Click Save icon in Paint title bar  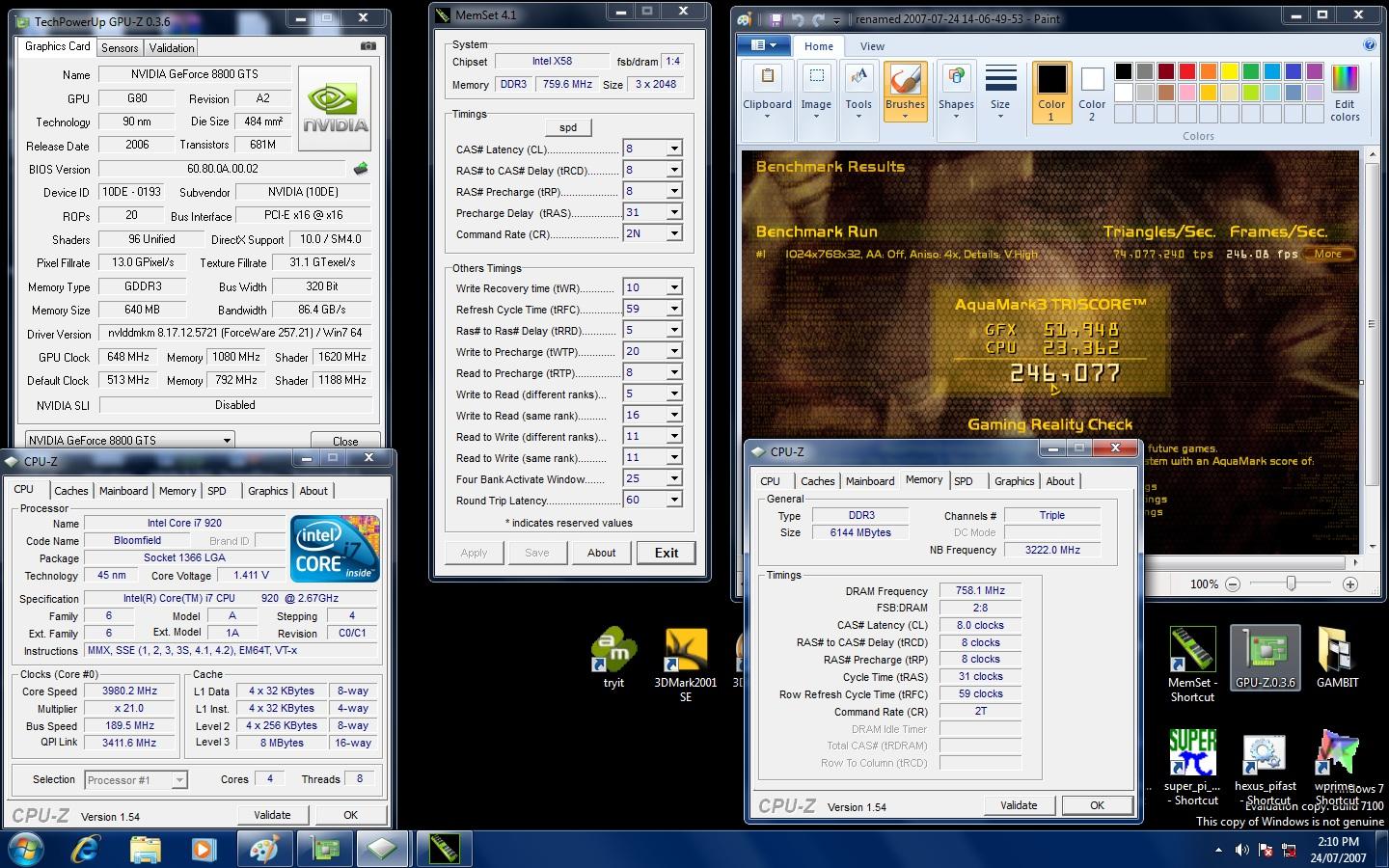coord(776,19)
